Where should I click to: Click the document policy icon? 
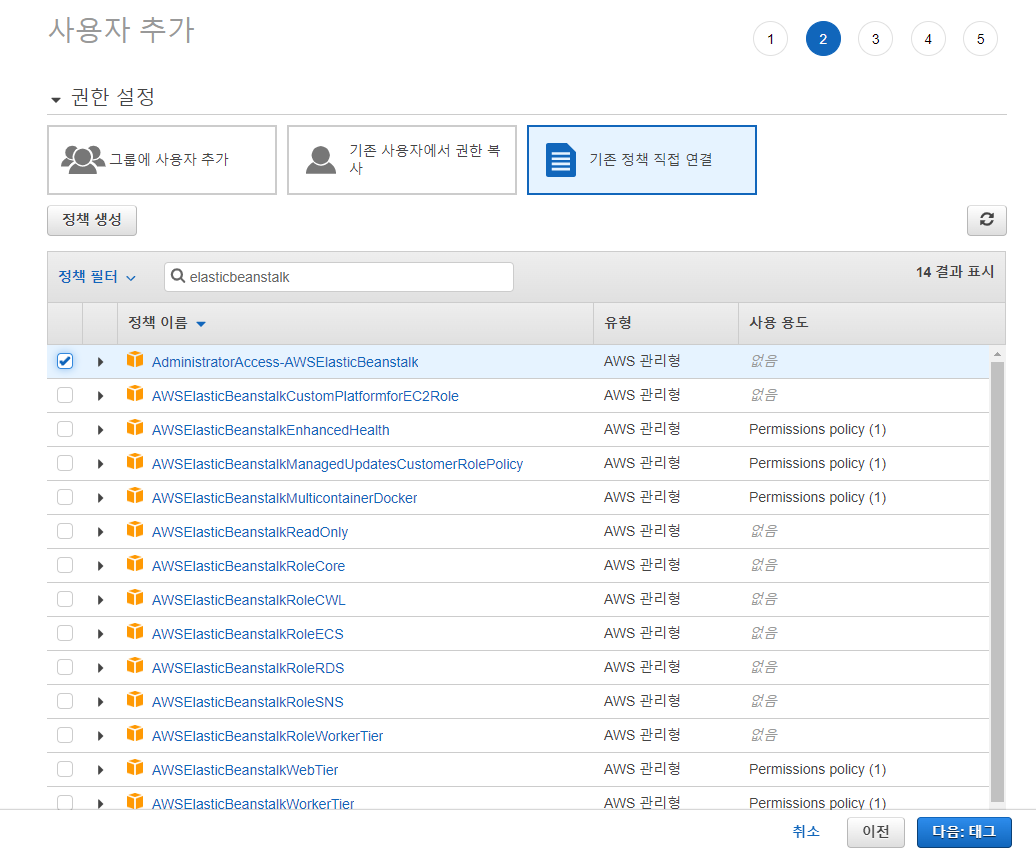pyautogui.click(x=561, y=160)
